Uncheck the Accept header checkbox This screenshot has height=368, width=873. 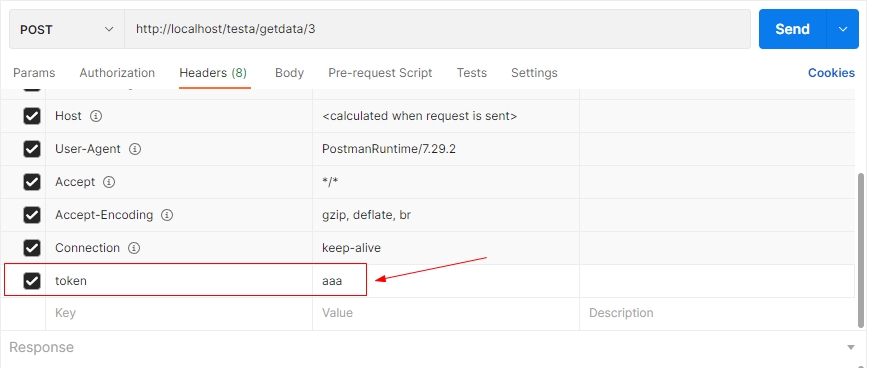32,182
